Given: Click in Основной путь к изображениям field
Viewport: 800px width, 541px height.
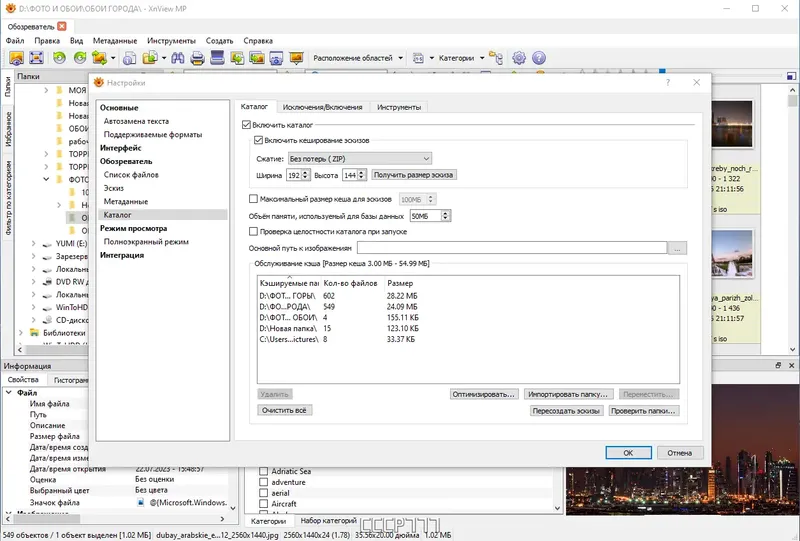Looking at the screenshot, I should coord(512,248).
